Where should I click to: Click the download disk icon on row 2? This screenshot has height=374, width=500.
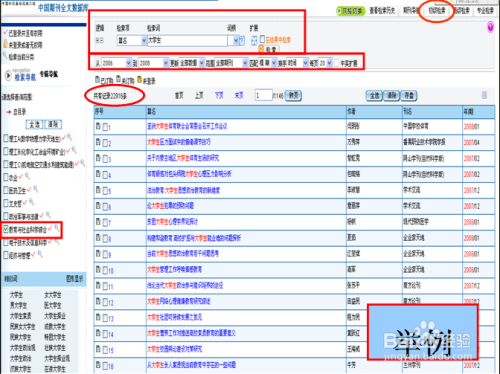(x=98, y=142)
